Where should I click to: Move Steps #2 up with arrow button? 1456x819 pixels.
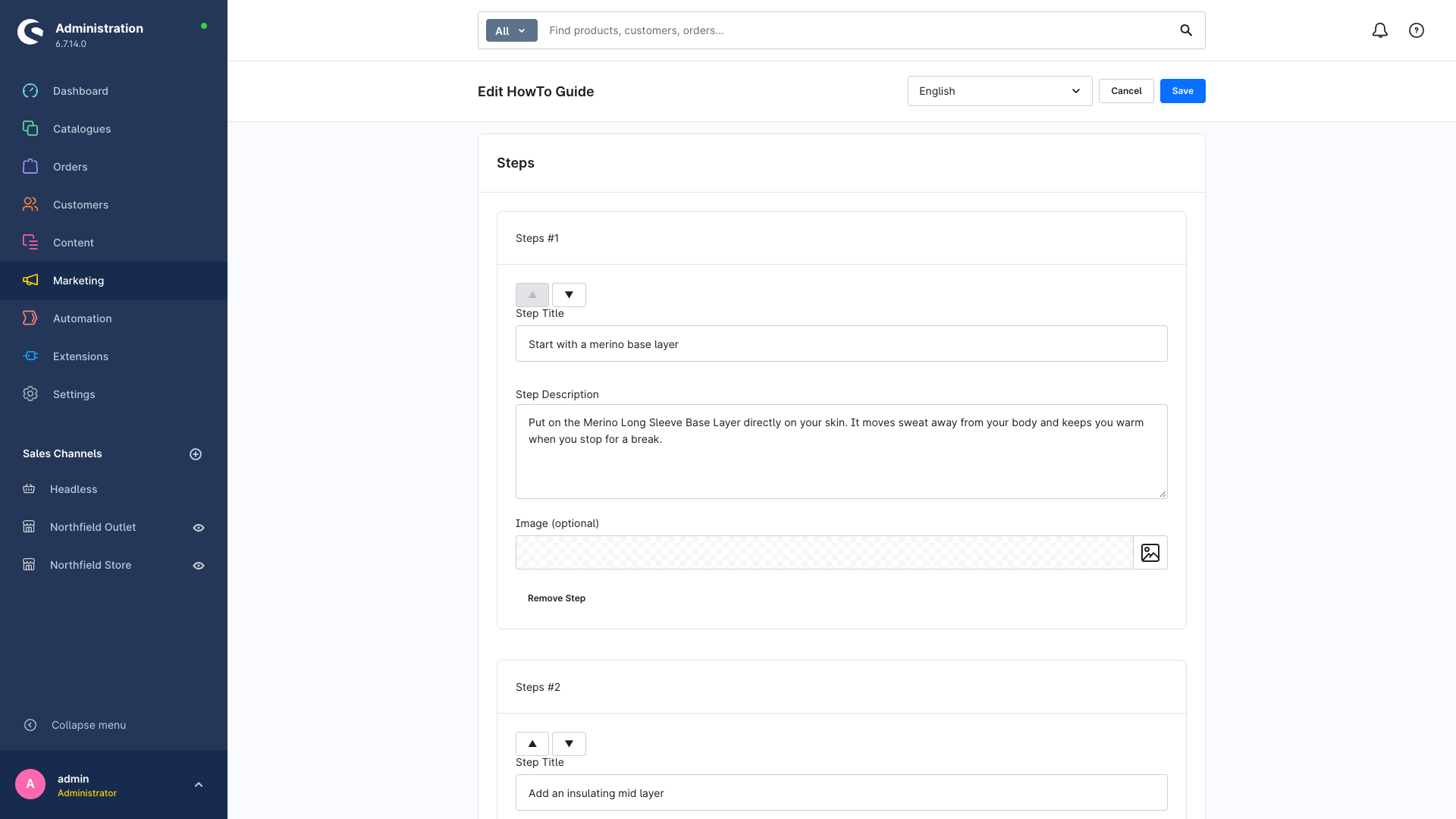coord(532,744)
